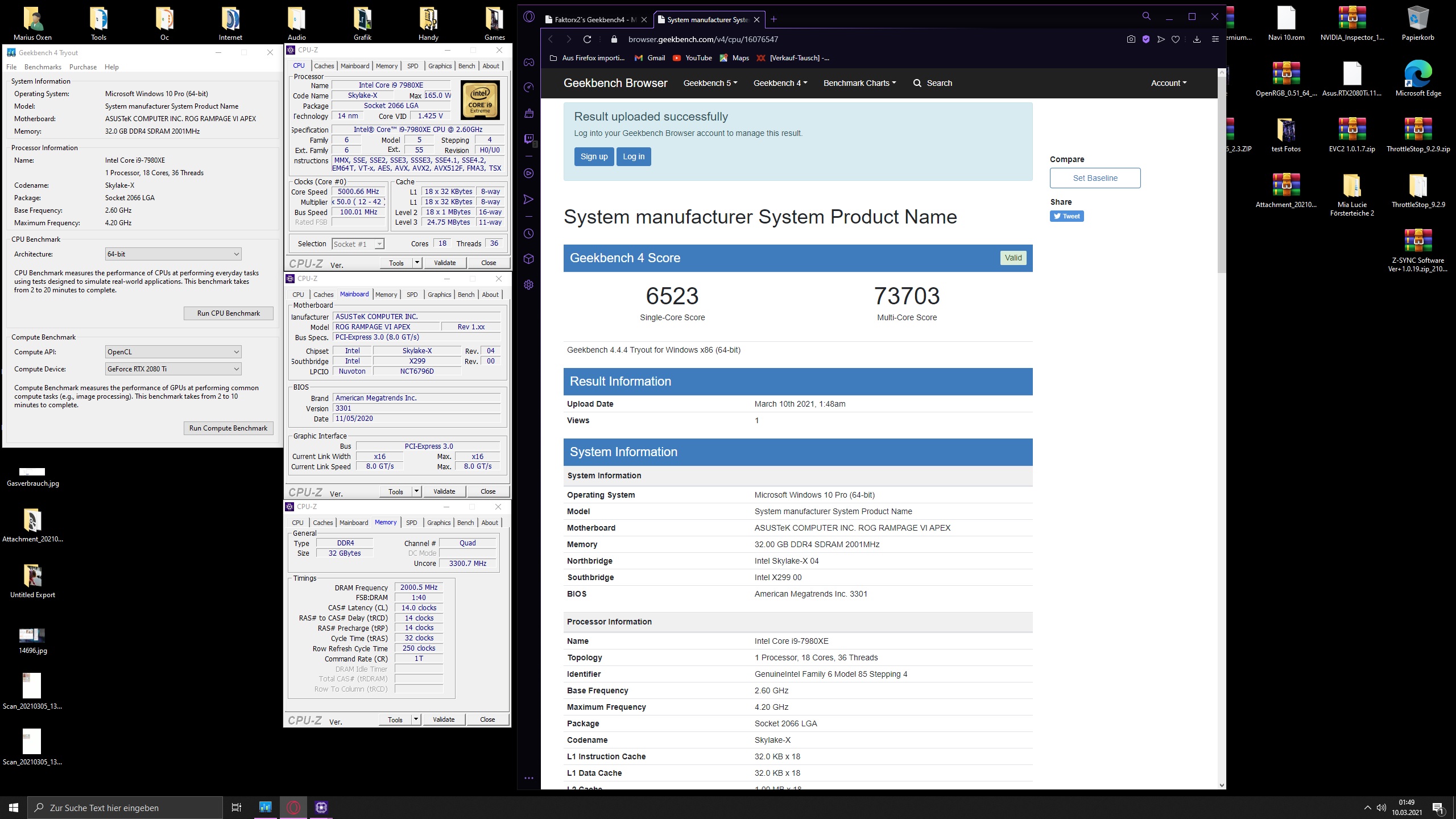1456x819 pixels.
Task: Open the Search link in Geekbench navbar
Action: tap(932, 83)
